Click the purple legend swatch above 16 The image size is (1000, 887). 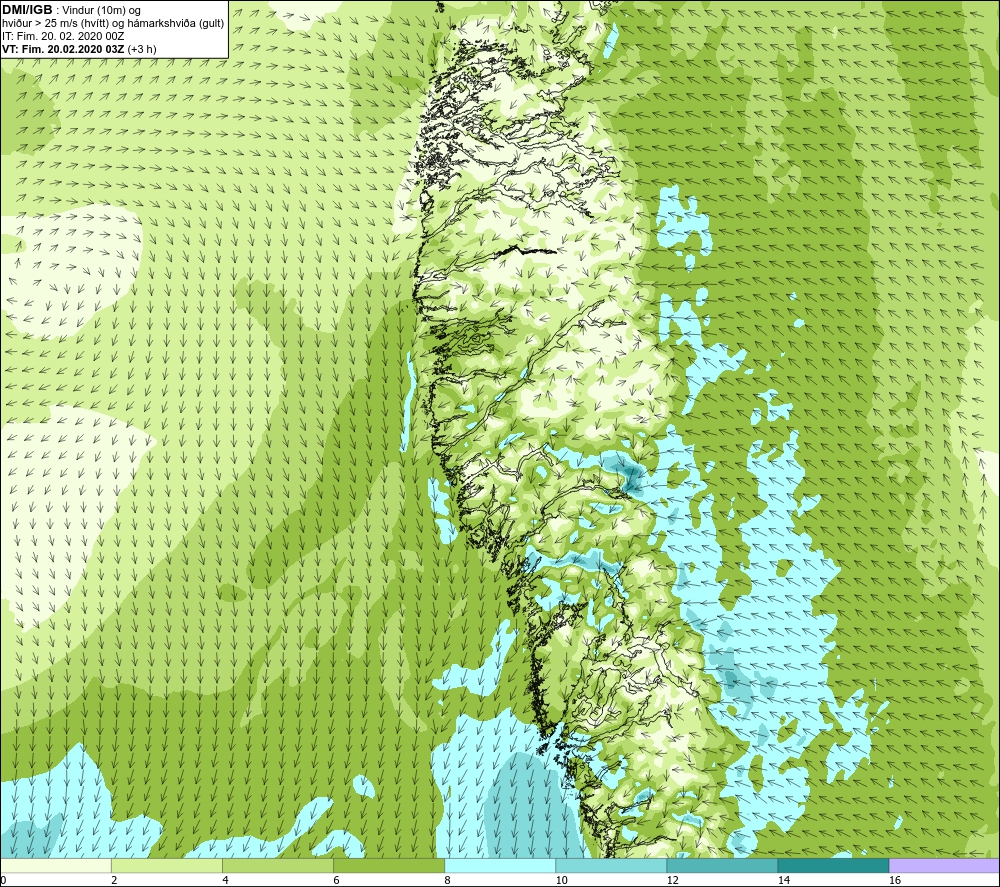coord(944,866)
